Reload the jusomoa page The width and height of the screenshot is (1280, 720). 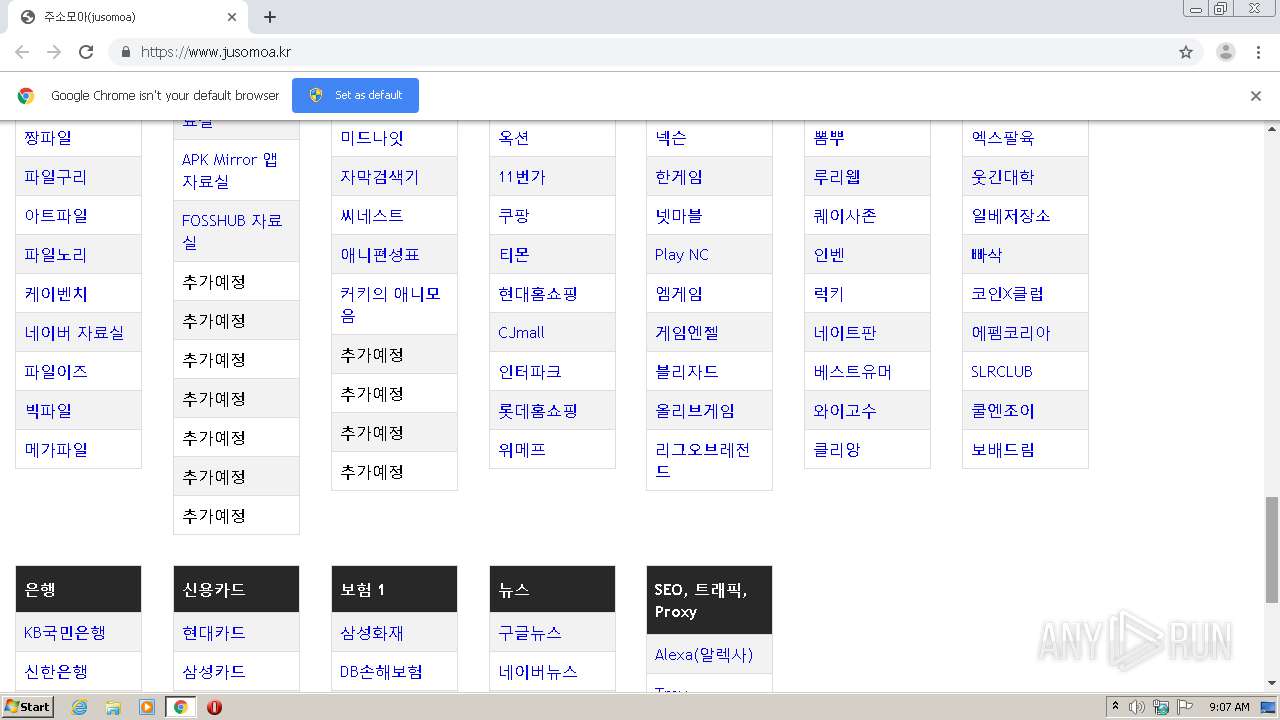(86, 52)
